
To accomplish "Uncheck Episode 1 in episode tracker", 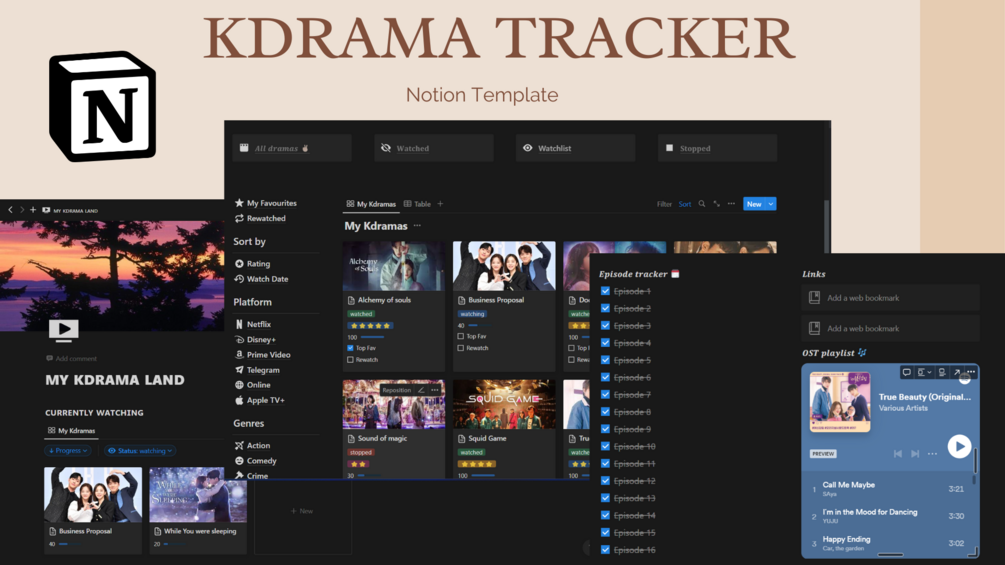I will click(605, 291).
